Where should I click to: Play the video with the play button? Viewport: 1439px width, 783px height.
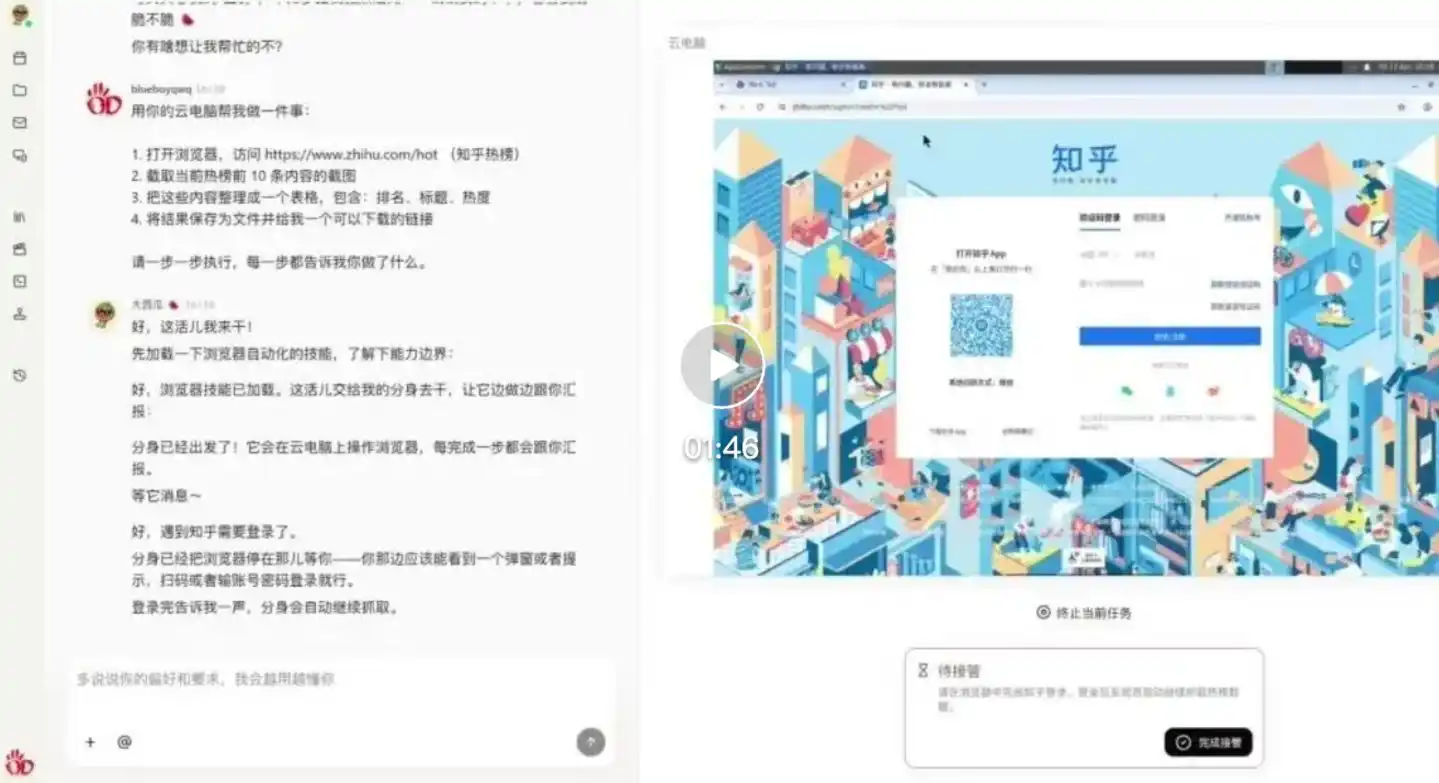coord(722,365)
